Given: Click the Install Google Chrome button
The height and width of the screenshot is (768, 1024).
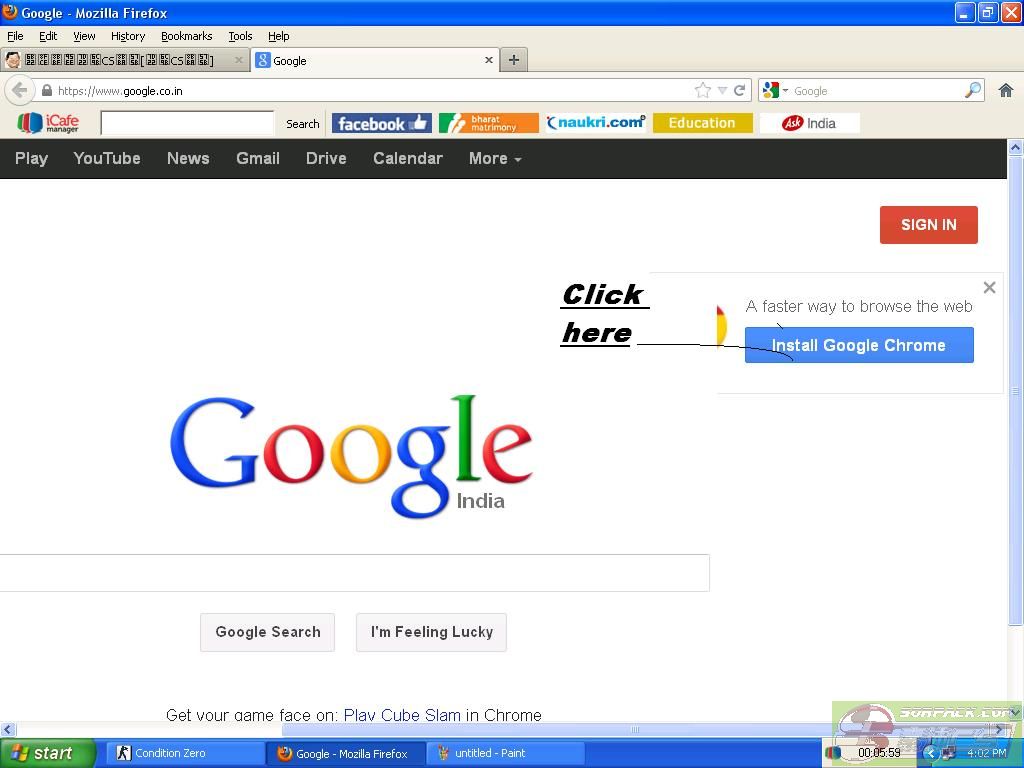Looking at the screenshot, I should 858,345.
